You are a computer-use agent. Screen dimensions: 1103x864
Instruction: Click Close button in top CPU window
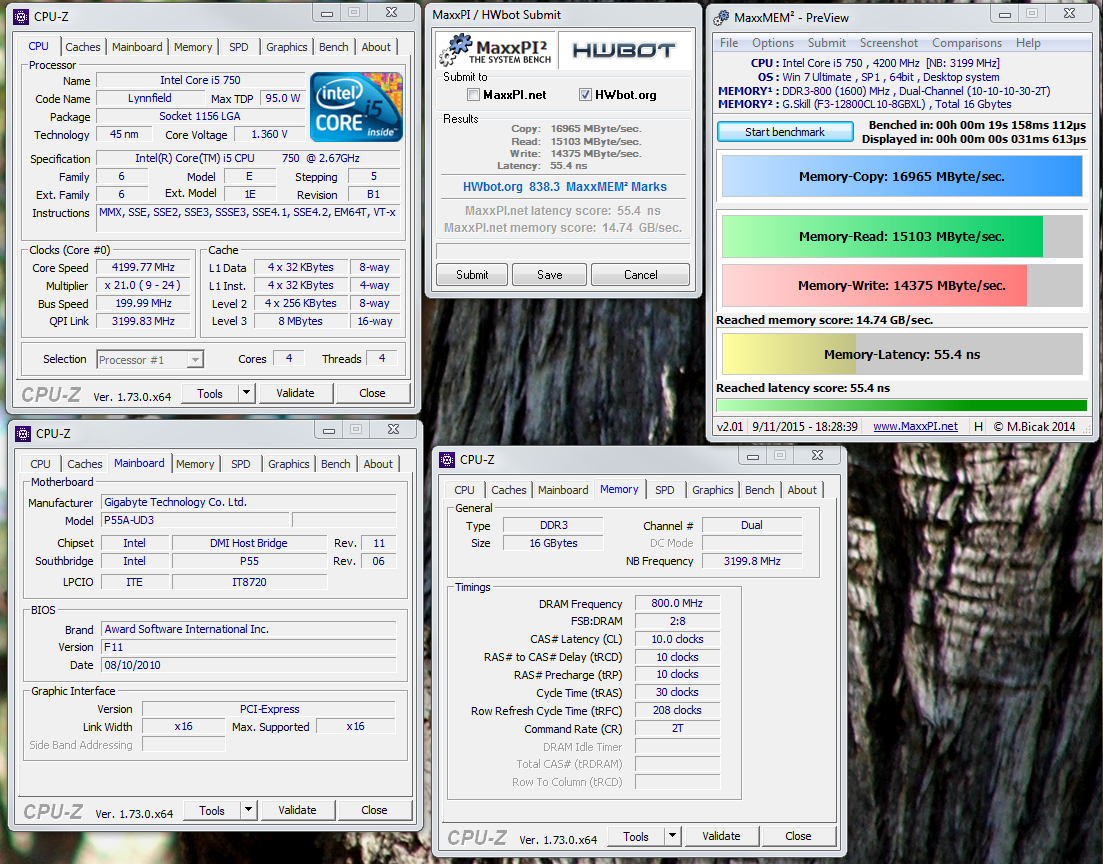[x=372, y=393]
